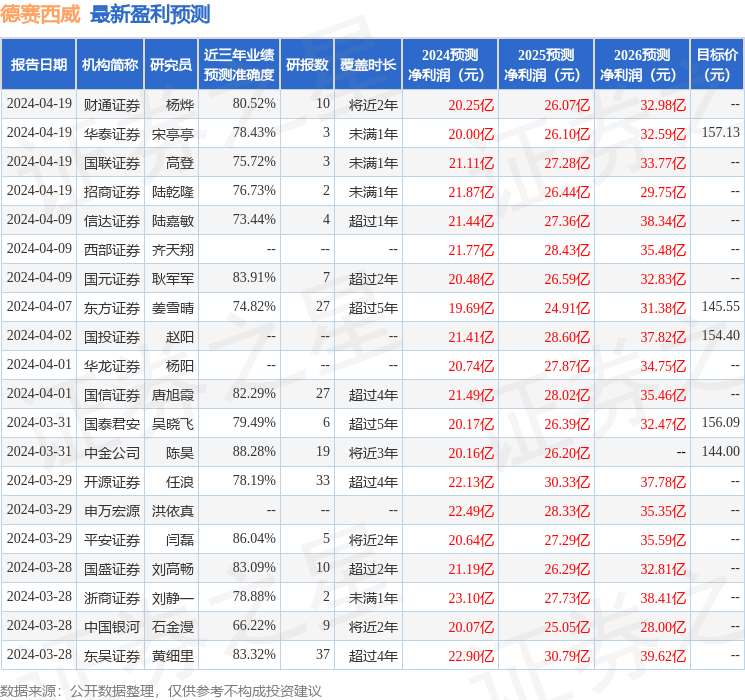The height and width of the screenshot is (700, 745).
Task: Select accuracy value 83.91%
Action: tap(254, 278)
